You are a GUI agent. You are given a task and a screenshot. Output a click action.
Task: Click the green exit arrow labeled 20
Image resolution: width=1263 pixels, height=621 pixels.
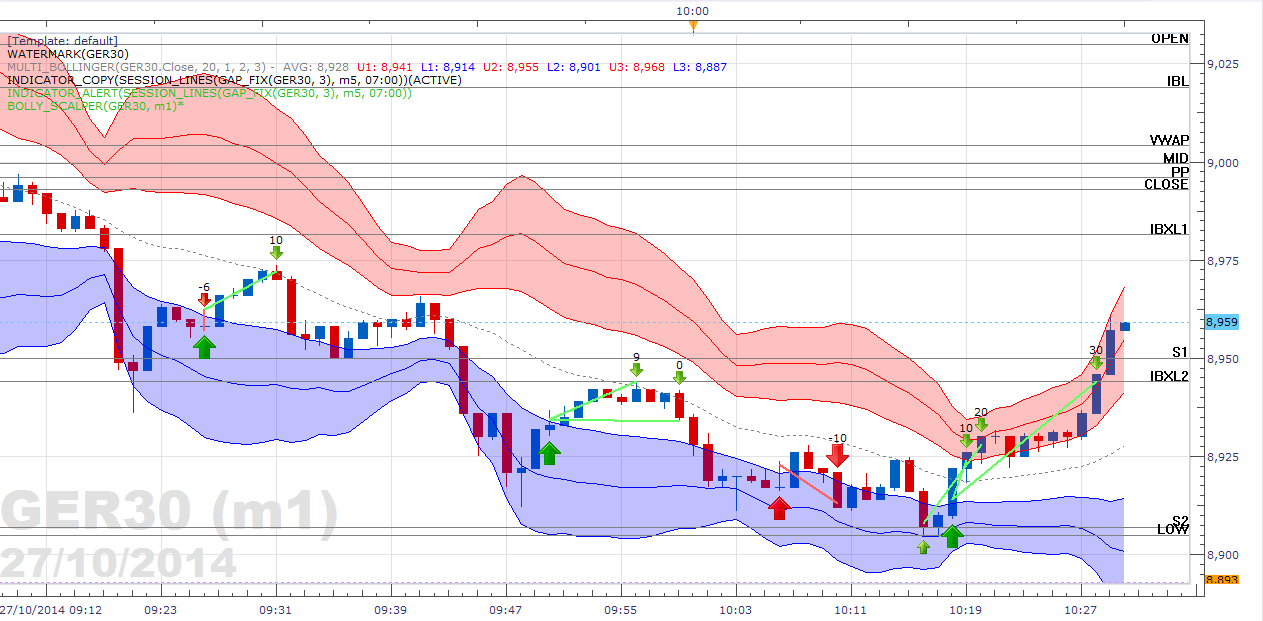click(x=981, y=425)
